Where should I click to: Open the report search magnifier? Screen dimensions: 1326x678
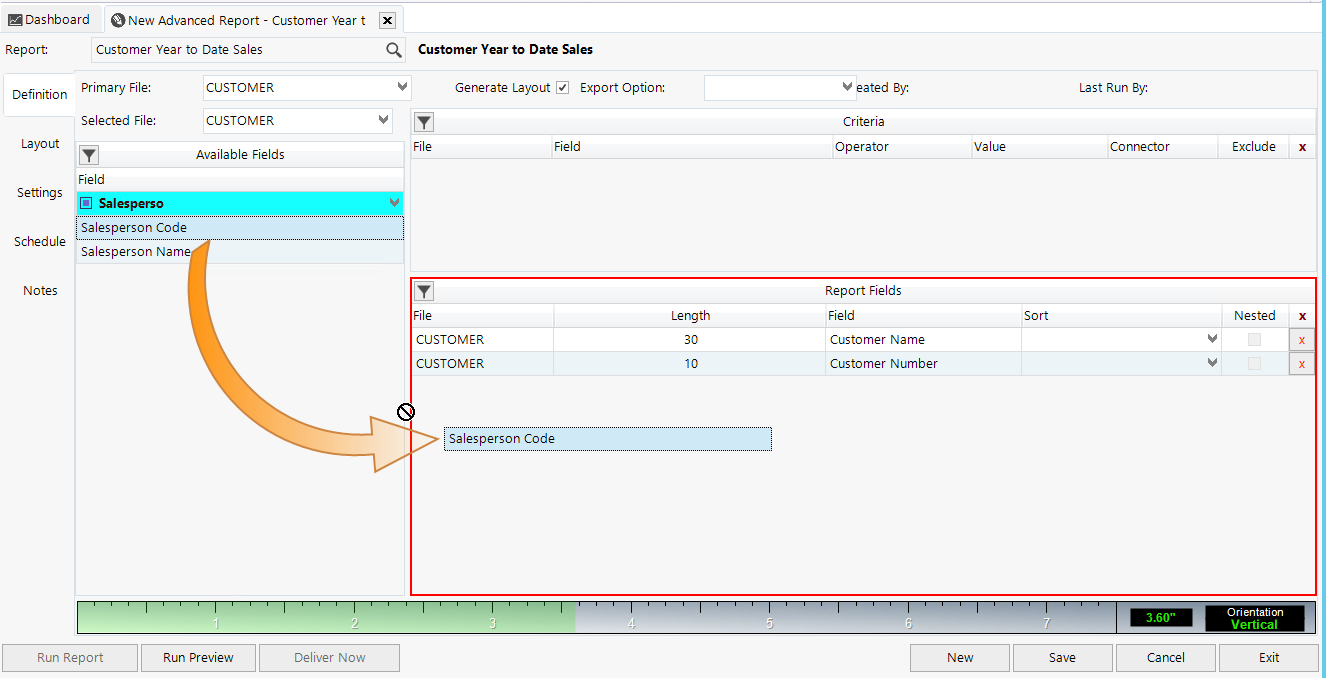[394, 49]
